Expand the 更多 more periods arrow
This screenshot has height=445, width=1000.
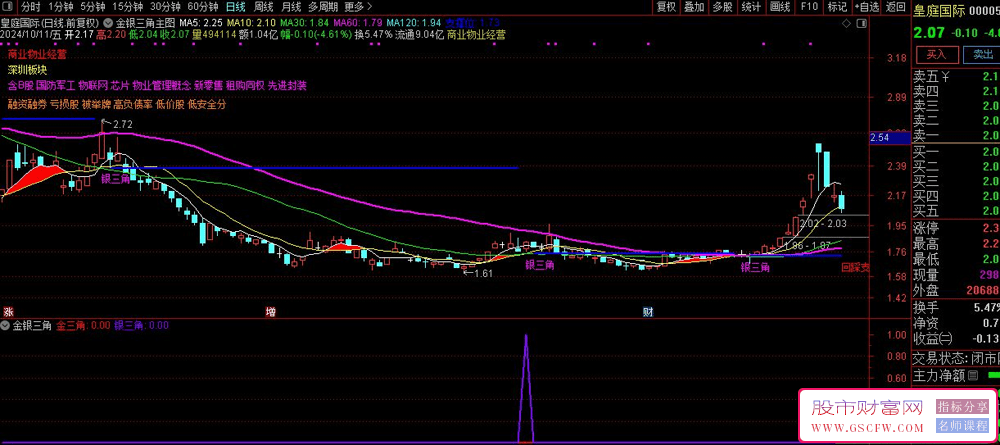tap(358, 7)
